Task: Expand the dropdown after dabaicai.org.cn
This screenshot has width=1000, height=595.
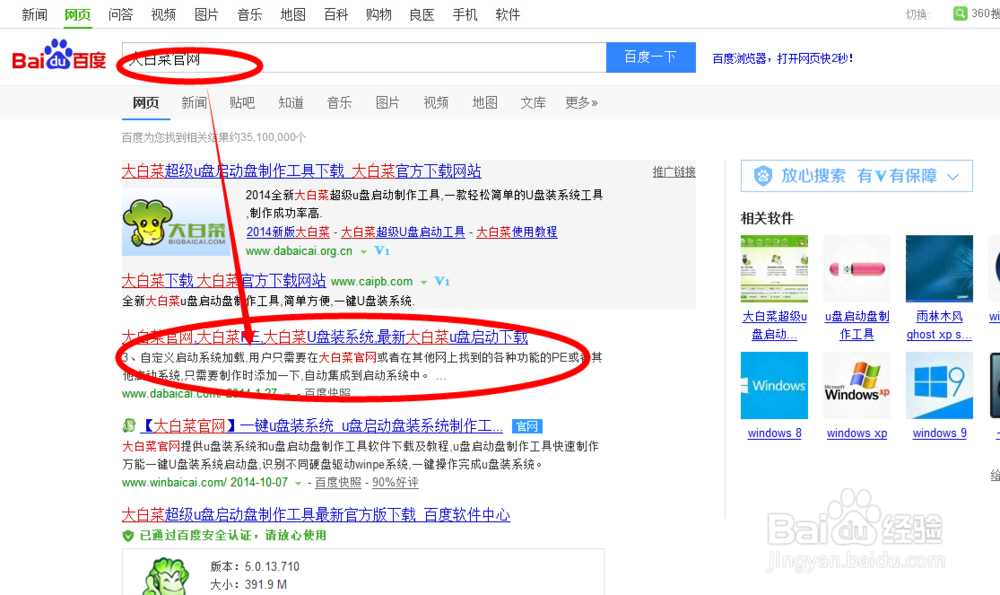Action: [364, 252]
